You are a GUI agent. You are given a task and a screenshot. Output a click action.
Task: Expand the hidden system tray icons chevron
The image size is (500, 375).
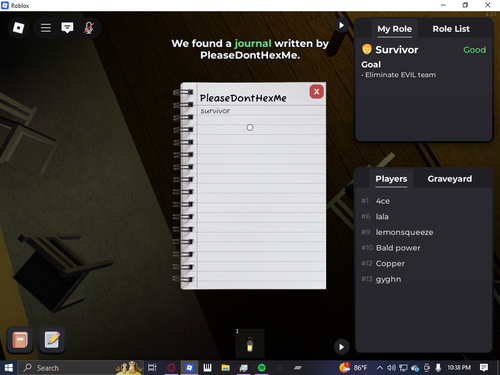(380, 368)
